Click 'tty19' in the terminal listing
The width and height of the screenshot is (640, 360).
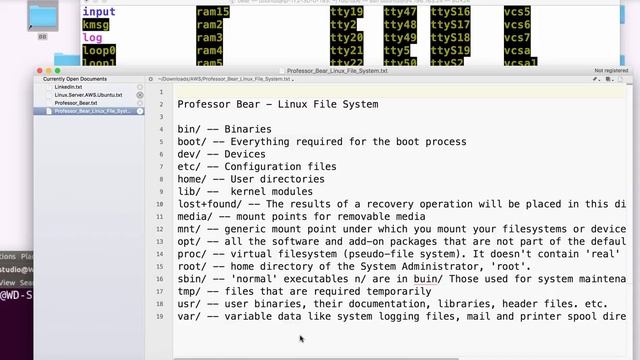click(x=347, y=12)
